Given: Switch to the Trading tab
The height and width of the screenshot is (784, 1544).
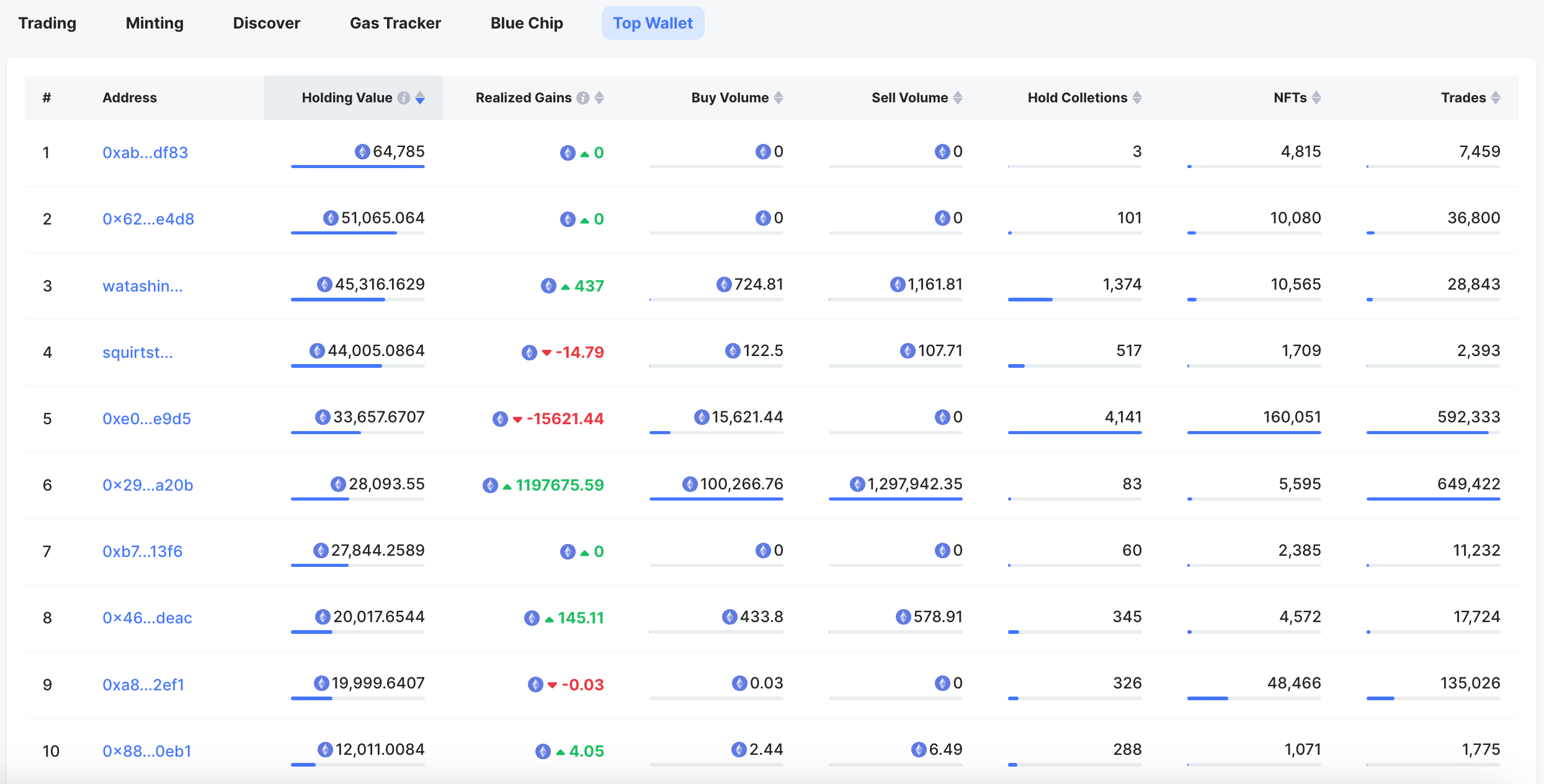Looking at the screenshot, I should (47, 23).
